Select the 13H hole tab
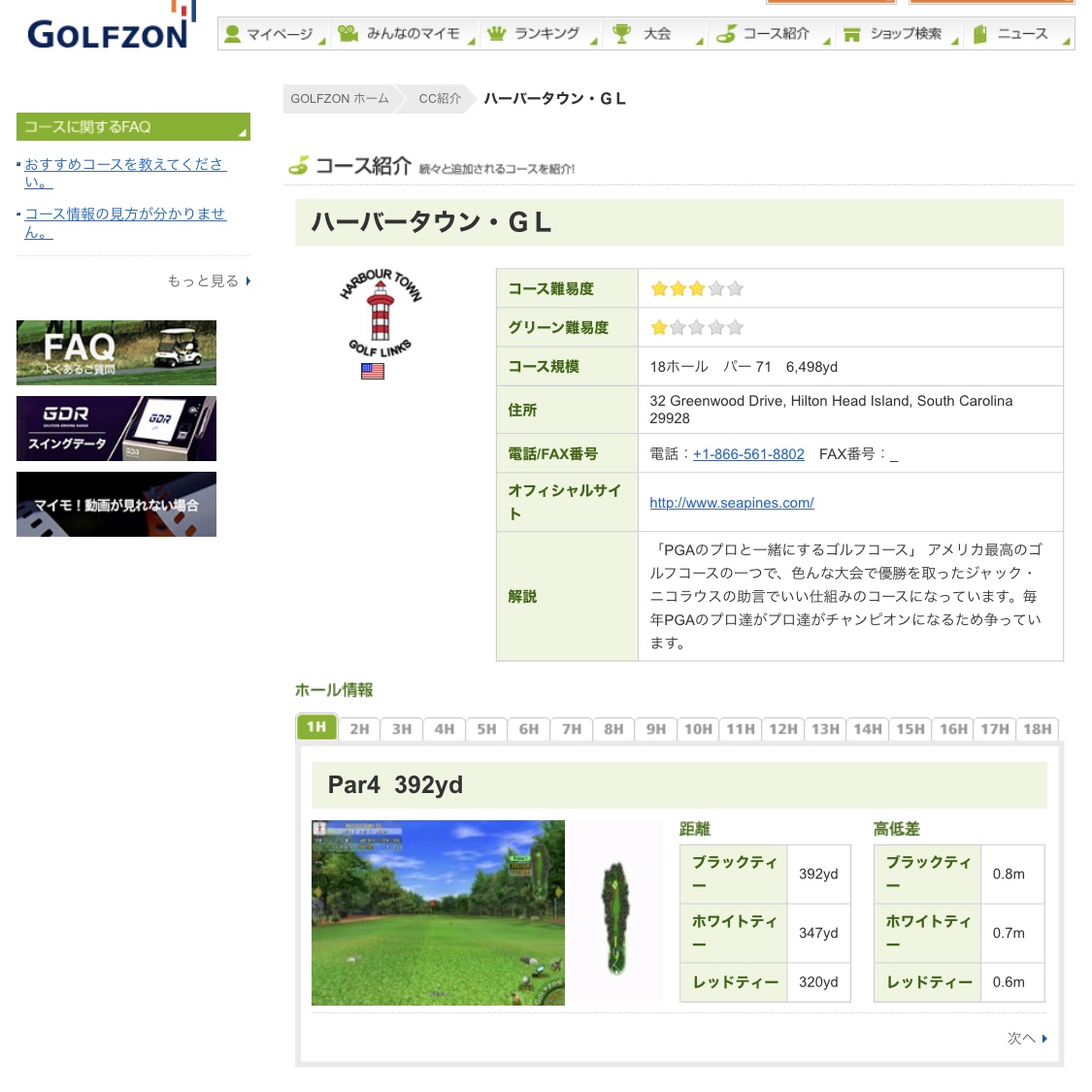1092x1092 pixels. [826, 728]
